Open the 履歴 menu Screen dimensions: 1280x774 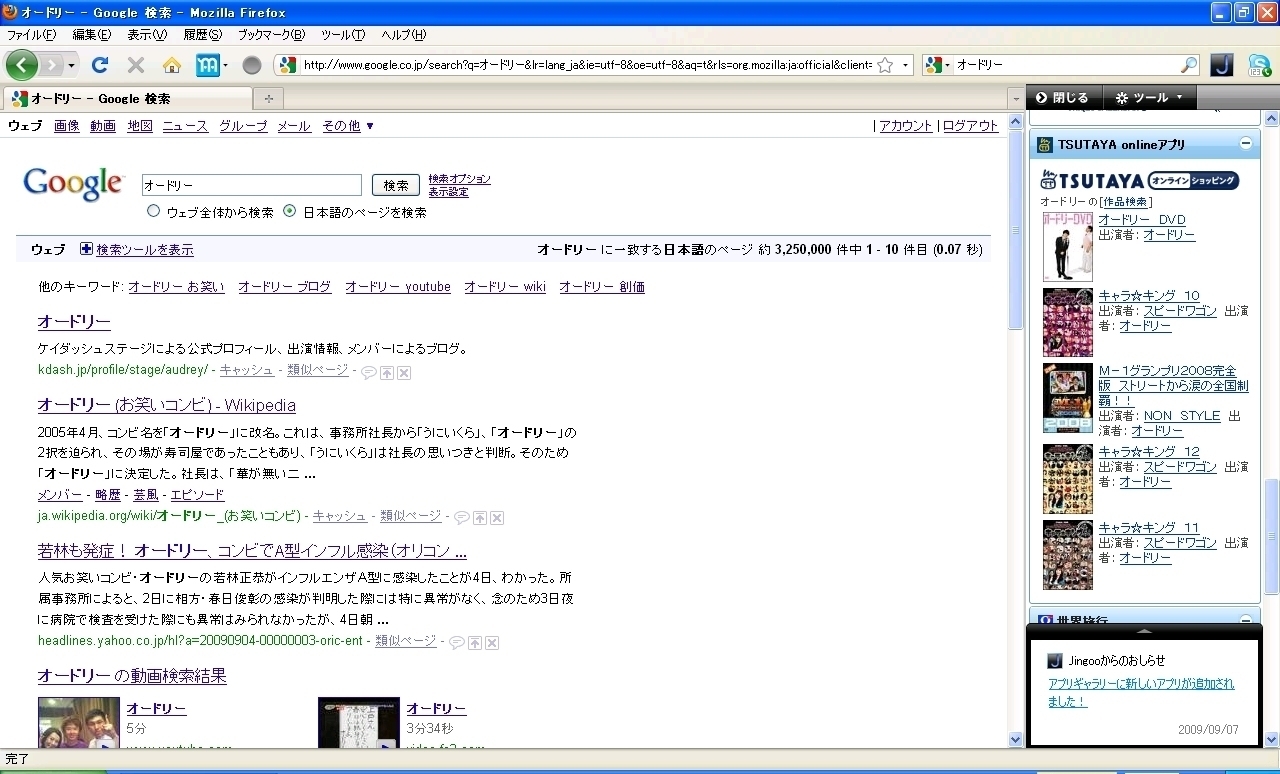[202, 35]
